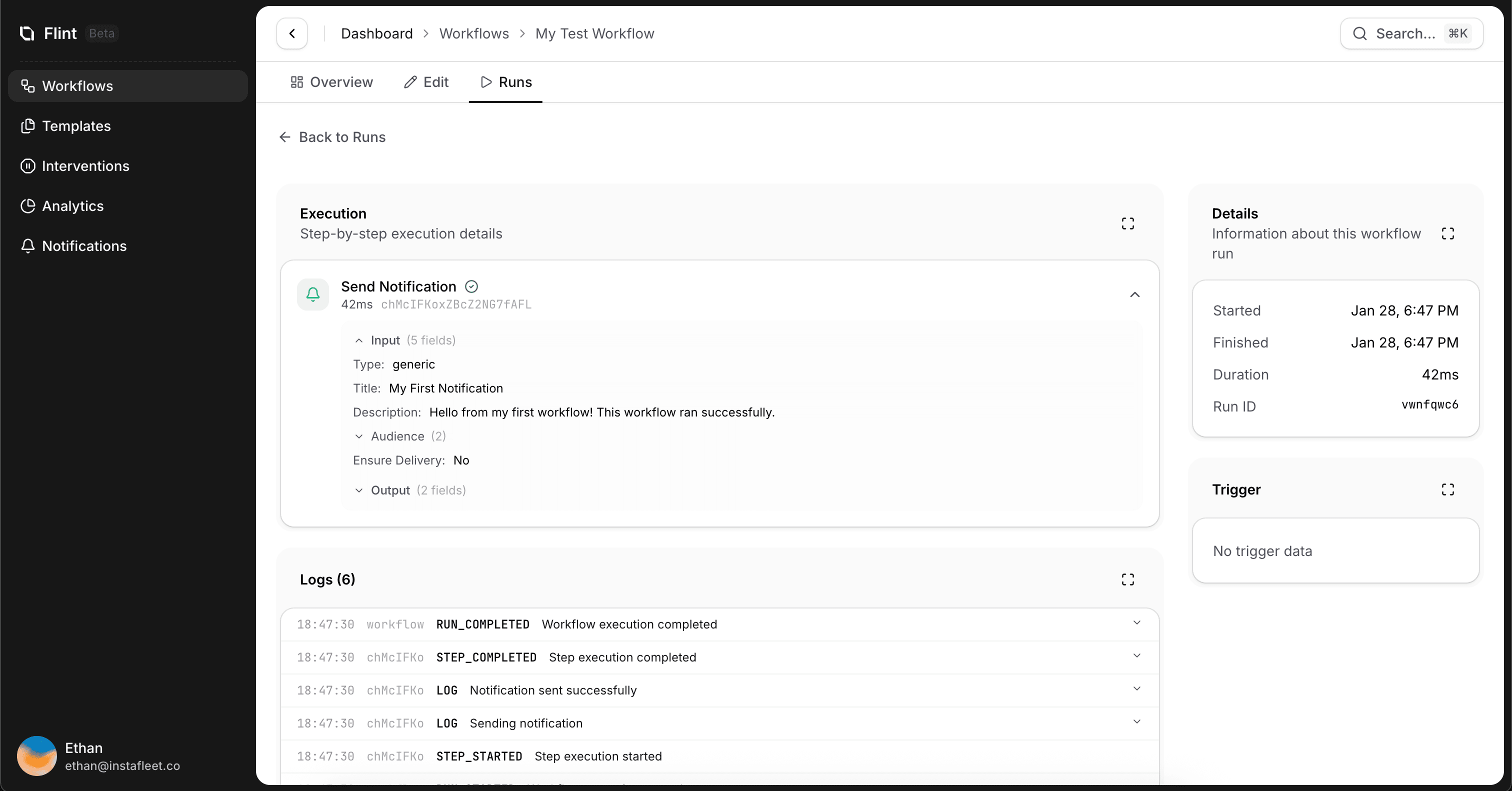Expand the Details panel to fullscreen
This screenshot has height=791, width=1512.
coord(1448,233)
